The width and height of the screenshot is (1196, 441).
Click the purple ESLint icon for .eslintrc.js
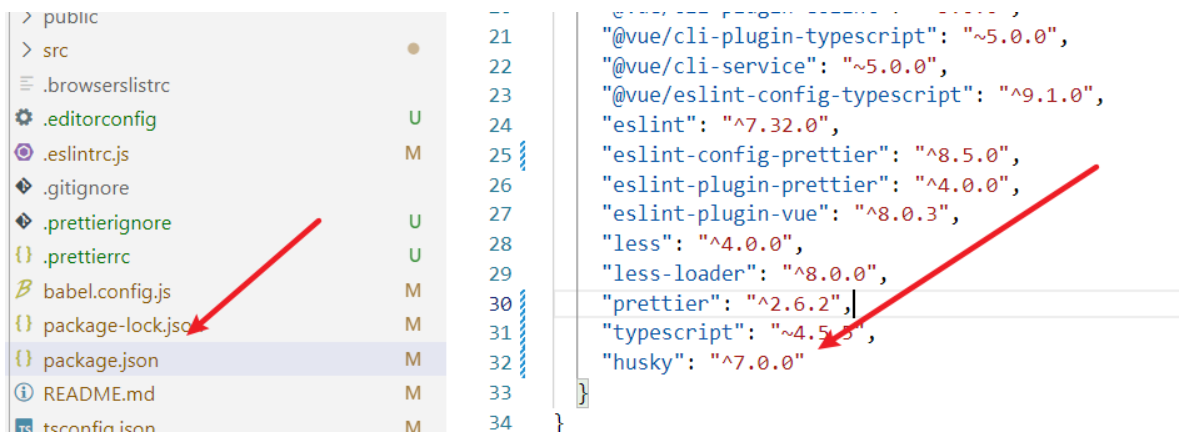(x=24, y=154)
